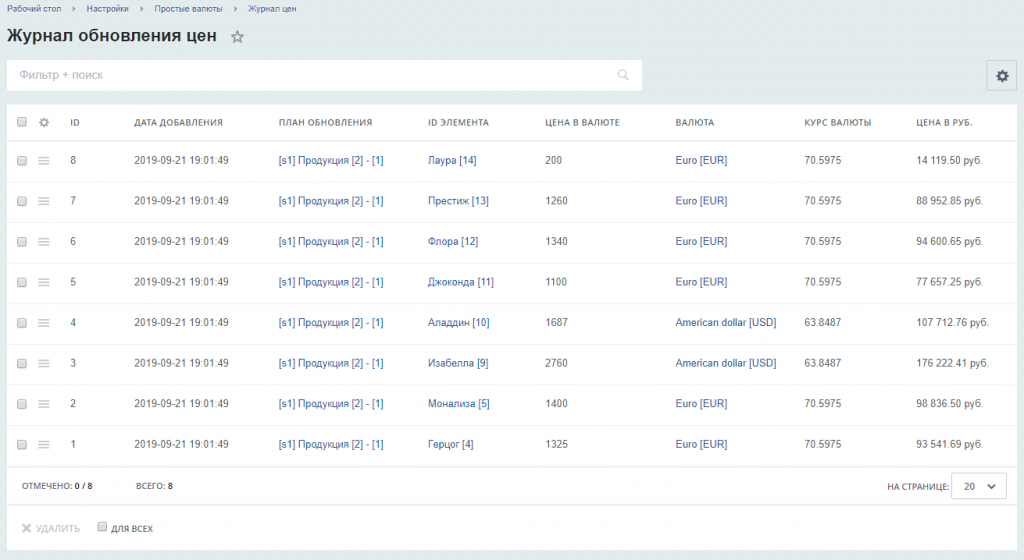Viewport: 1024px width, 560px height.
Task: Open row actions menu for row ID 6
Action: point(44,241)
